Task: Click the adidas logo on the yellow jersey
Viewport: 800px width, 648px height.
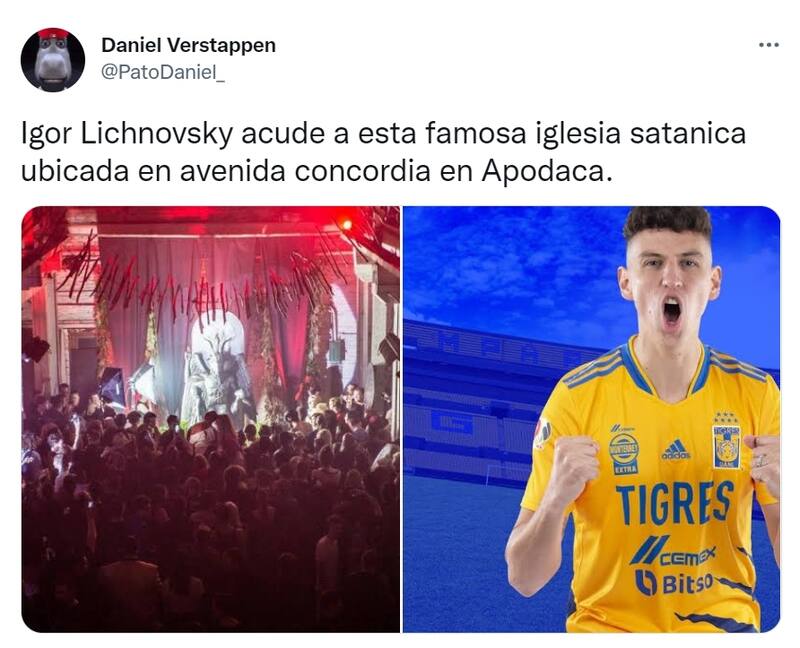Action: click(x=676, y=450)
